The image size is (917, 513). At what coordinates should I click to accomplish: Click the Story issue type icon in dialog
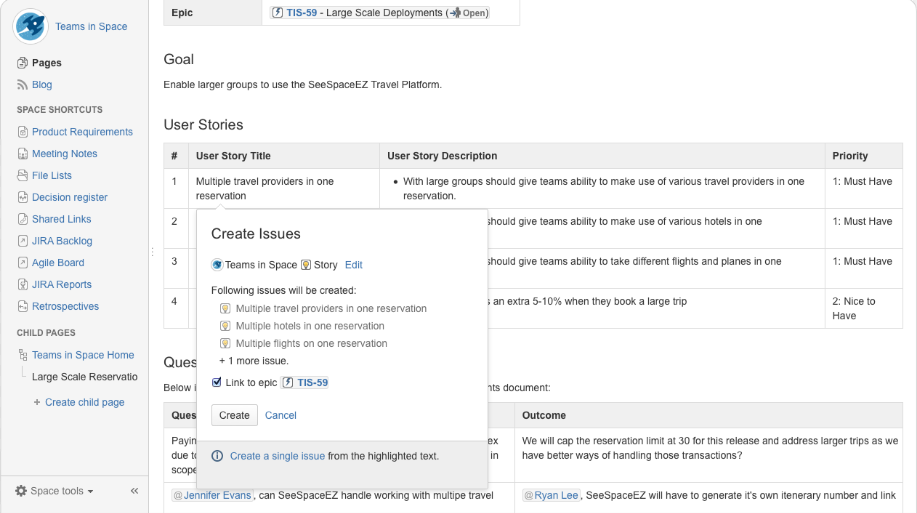click(x=306, y=265)
